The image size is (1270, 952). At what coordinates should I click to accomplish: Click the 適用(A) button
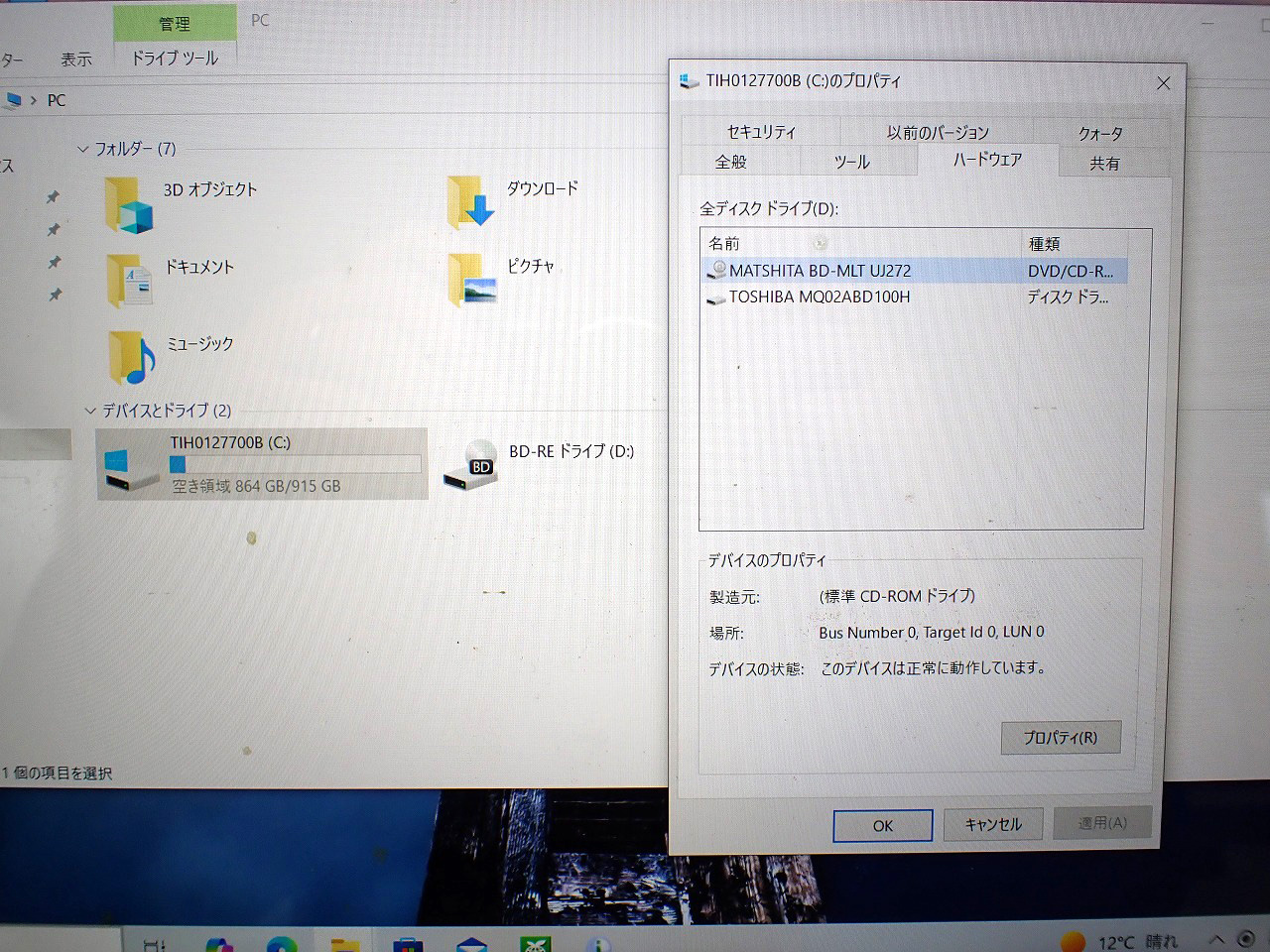(x=1102, y=822)
